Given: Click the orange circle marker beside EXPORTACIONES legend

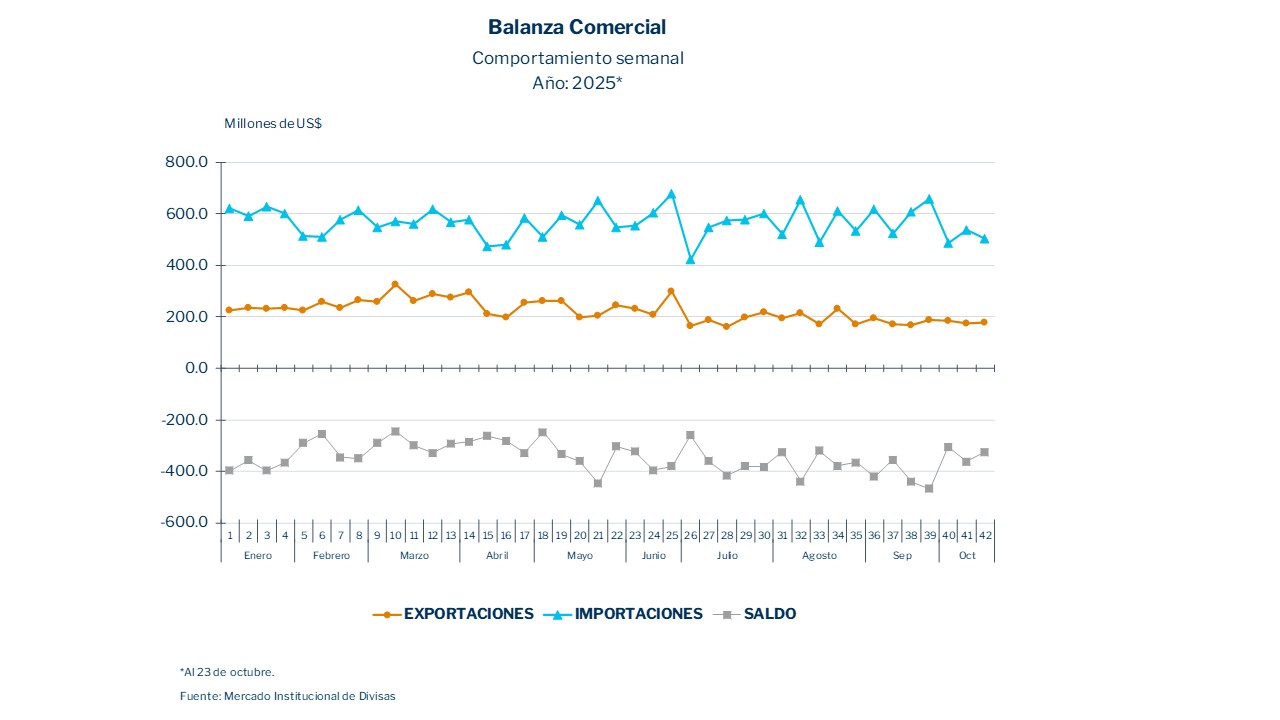Looking at the screenshot, I should 386,615.
